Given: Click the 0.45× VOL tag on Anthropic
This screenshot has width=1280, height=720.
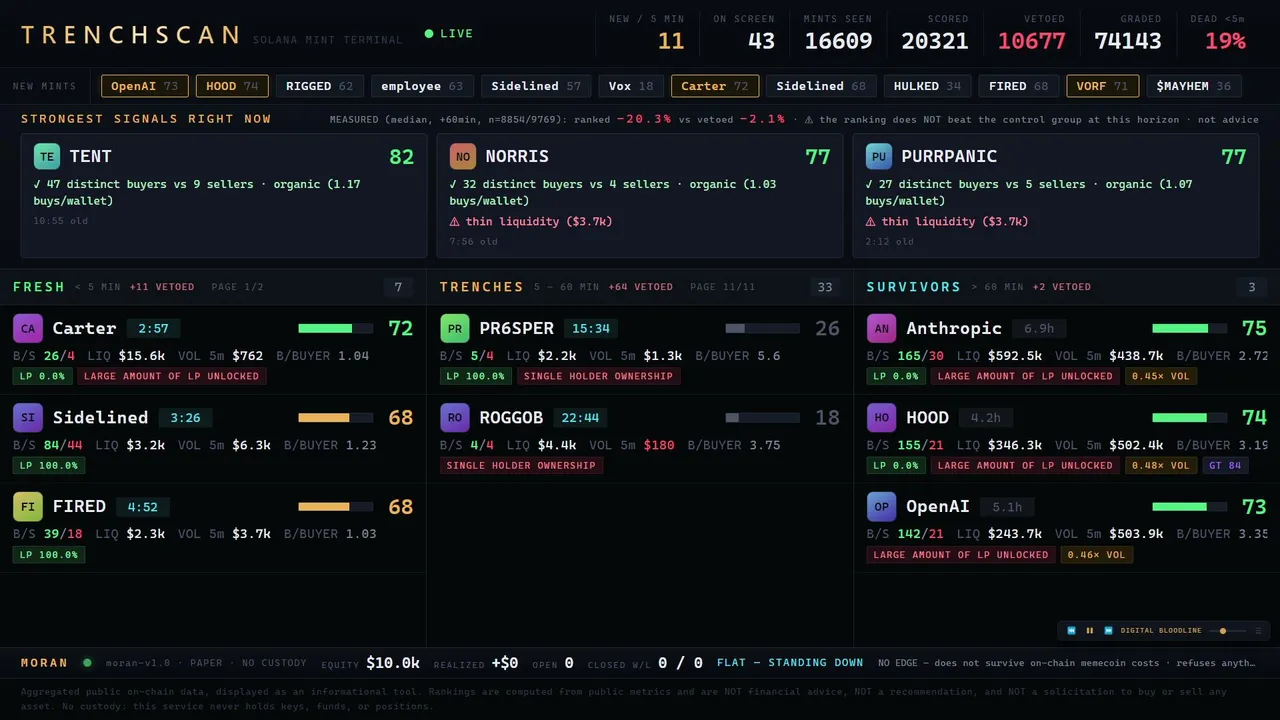Looking at the screenshot, I should pyautogui.click(x=1161, y=376).
